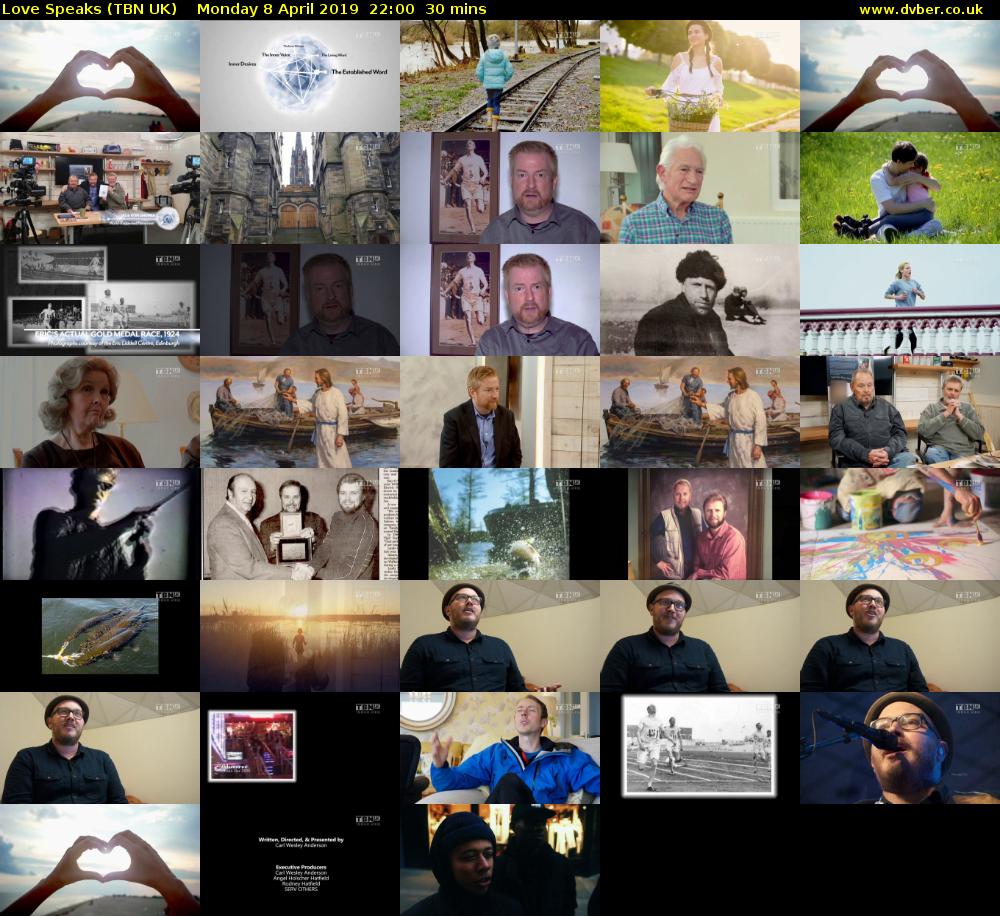The height and width of the screenshot is (916, 1000).
Task: Open the Established Word sphere diagram thumbnail
Action: [299, 76]
